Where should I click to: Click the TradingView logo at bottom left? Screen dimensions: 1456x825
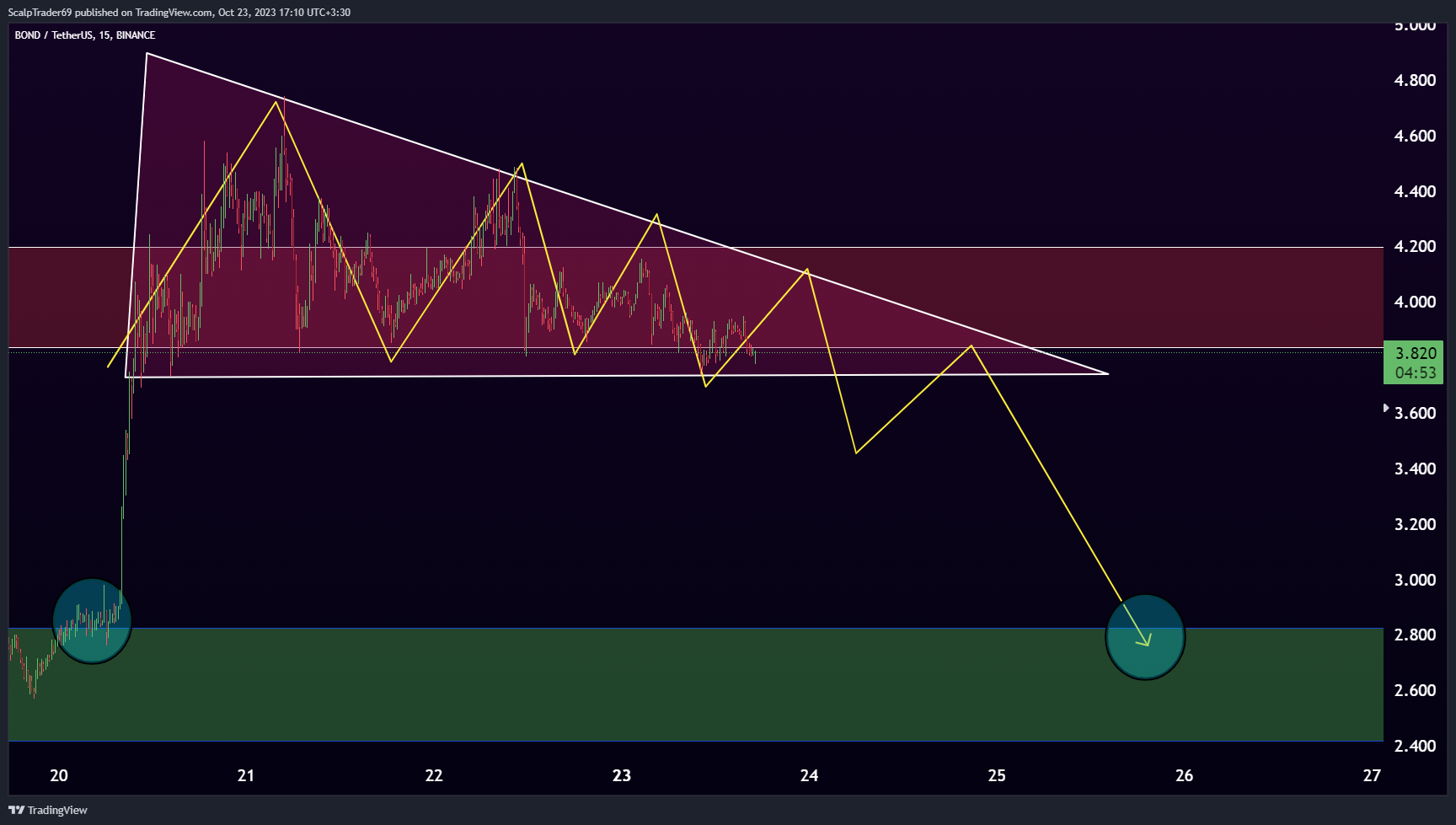click(48, 810)
